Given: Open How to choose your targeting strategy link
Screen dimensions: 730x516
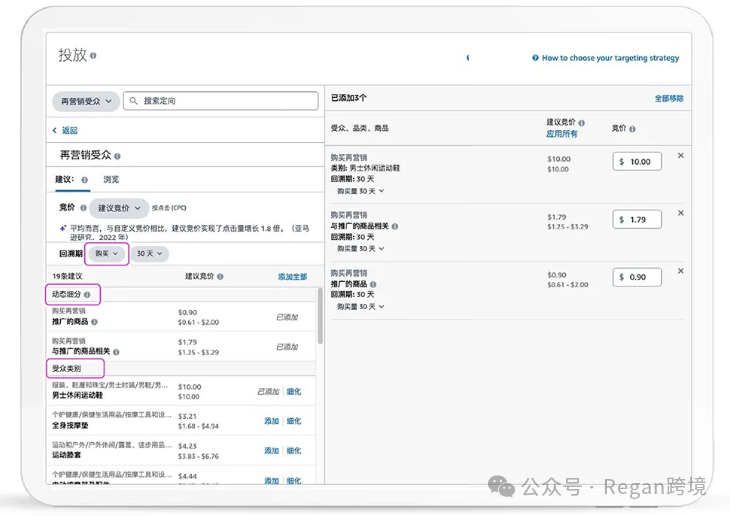Looking at the screenshot, I should click(610, 58).
